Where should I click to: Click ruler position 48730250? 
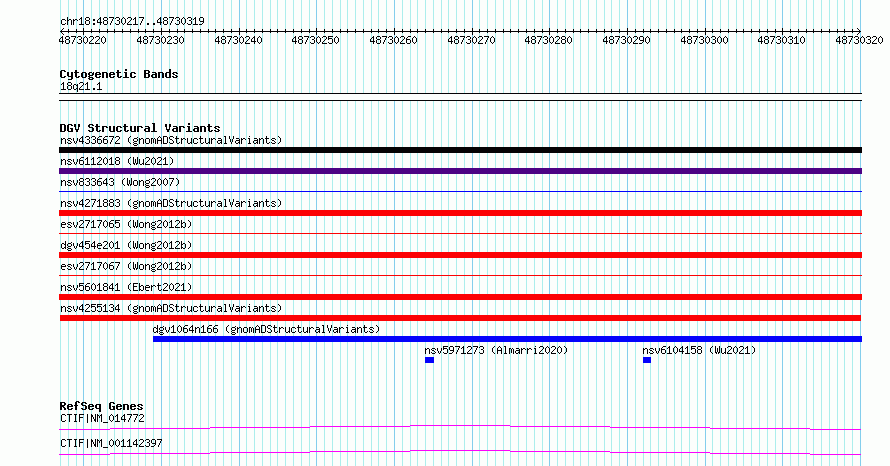point(316,40)
